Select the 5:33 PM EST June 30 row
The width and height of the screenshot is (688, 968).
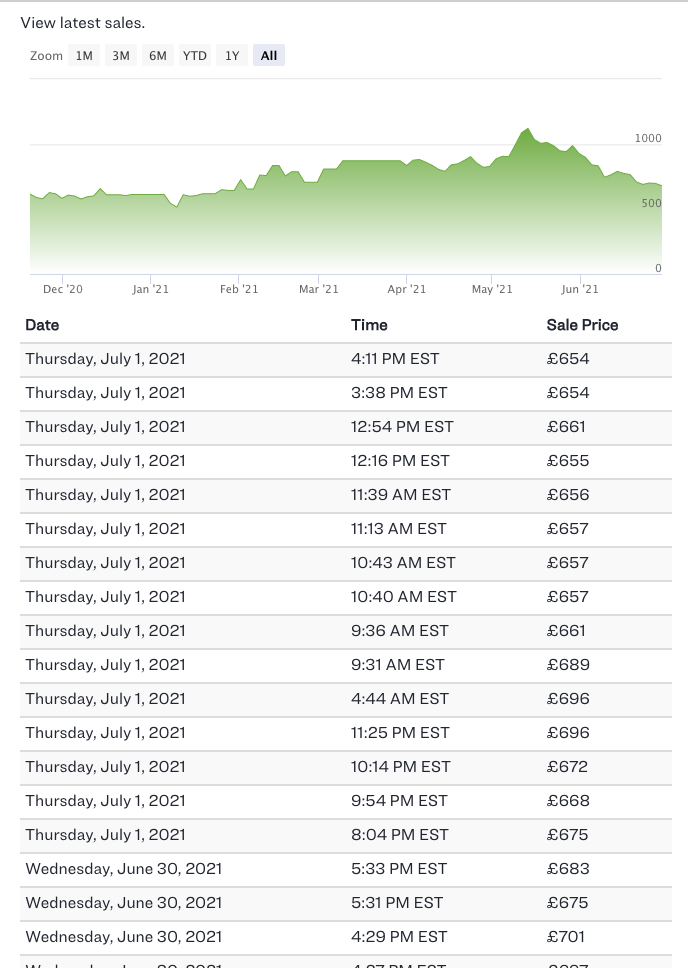click(x=345, y=869)
